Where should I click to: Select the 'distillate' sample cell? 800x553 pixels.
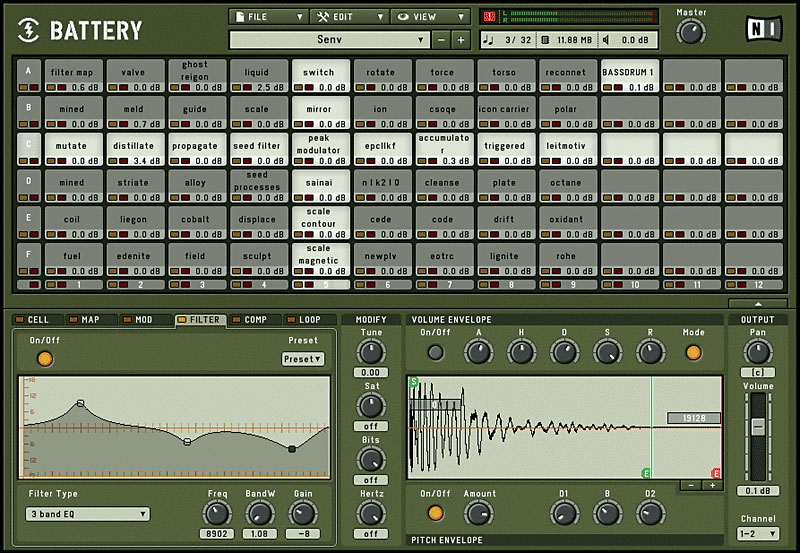click(134, 146)
